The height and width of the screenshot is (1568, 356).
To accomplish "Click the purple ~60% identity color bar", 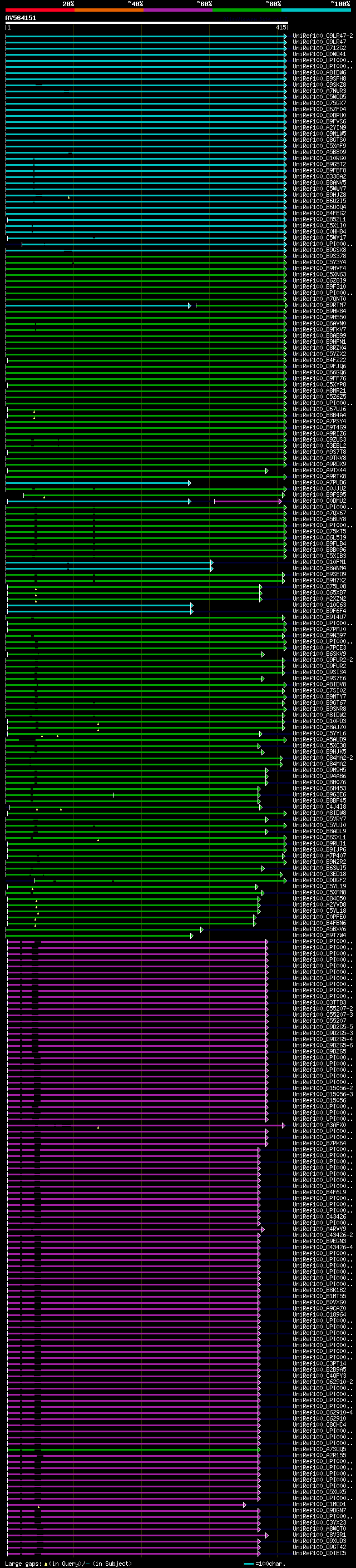I will pos(177,10).
